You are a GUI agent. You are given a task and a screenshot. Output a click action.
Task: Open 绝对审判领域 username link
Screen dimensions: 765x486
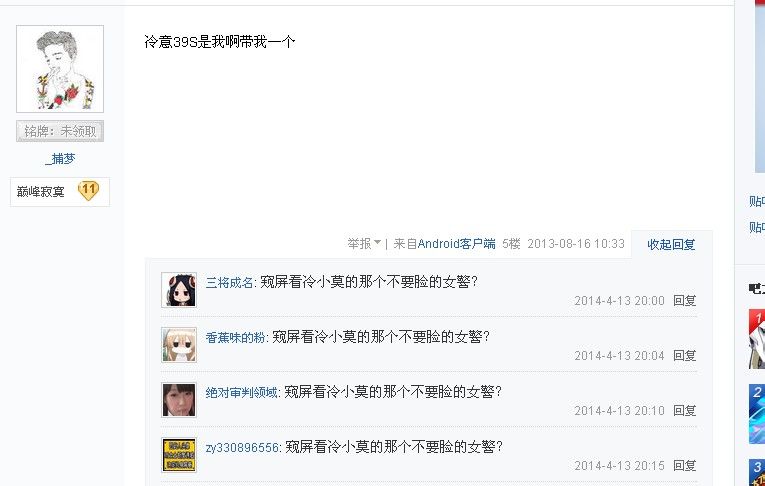[241, 392]
